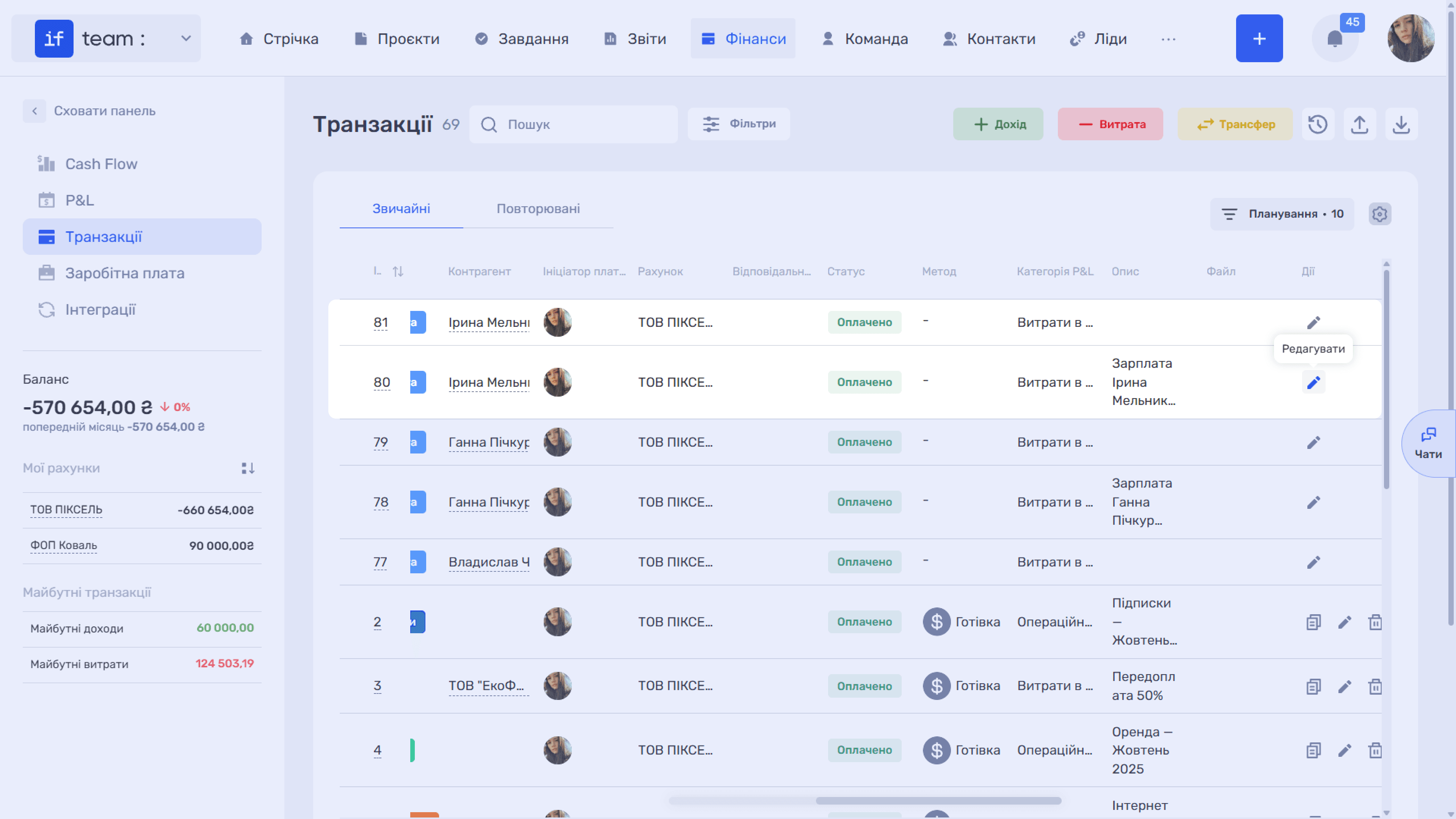Open ФОП Коваль account link
1456x819 pixels.
tap(64, 546)
